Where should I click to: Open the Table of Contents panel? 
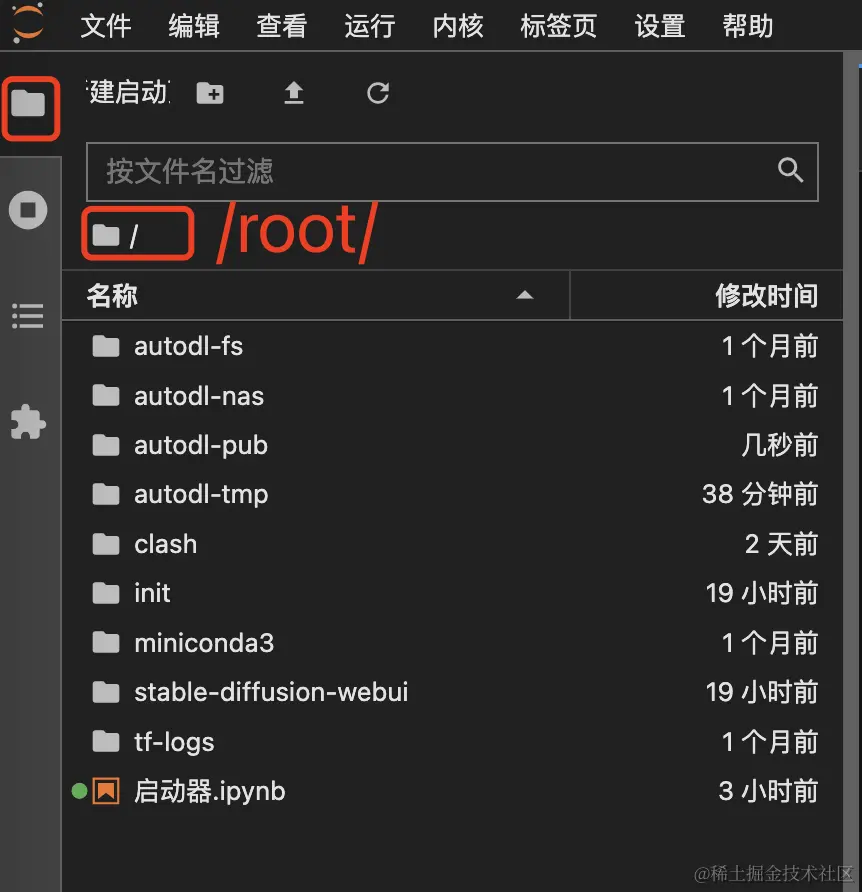pos(28,316)
